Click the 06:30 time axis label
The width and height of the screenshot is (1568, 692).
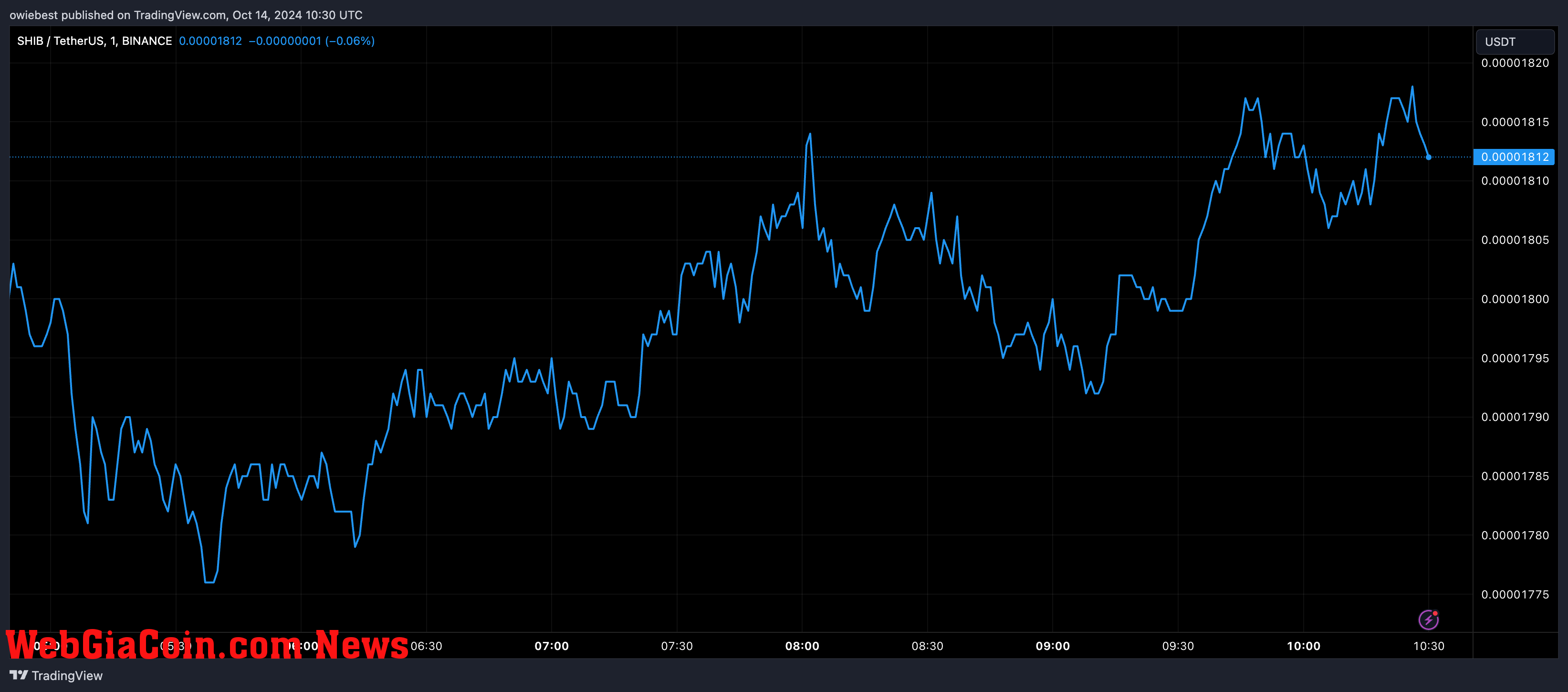point(426,646)
